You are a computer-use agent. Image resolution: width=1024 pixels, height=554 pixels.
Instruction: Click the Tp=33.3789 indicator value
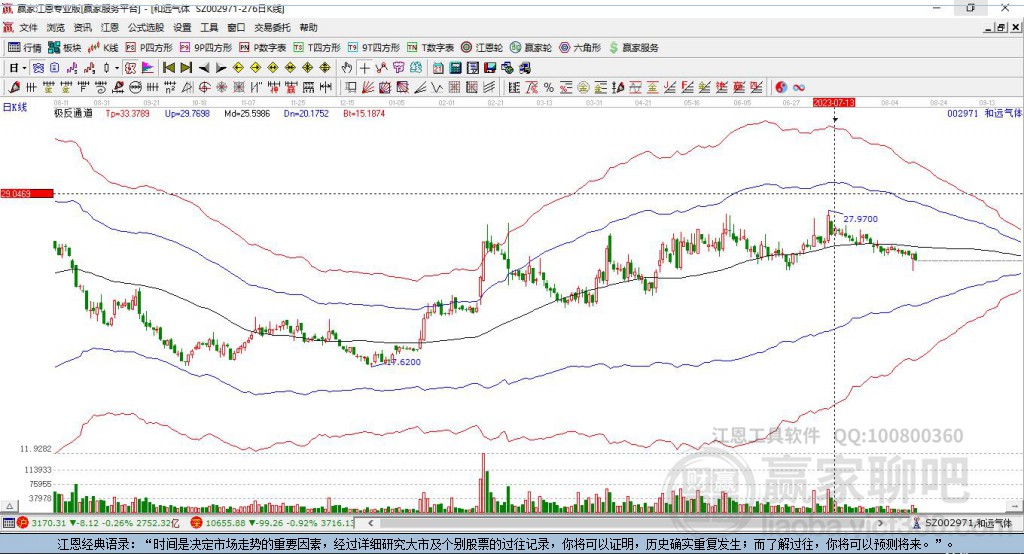click(x=127, y=113)
